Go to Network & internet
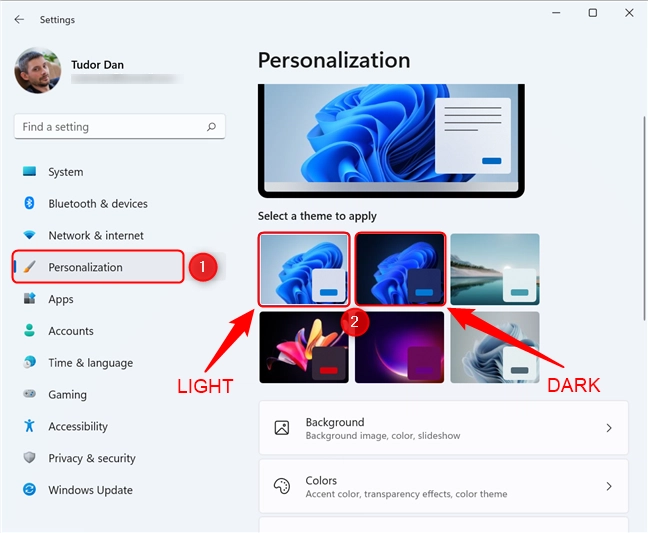 [x=96, y=236]
